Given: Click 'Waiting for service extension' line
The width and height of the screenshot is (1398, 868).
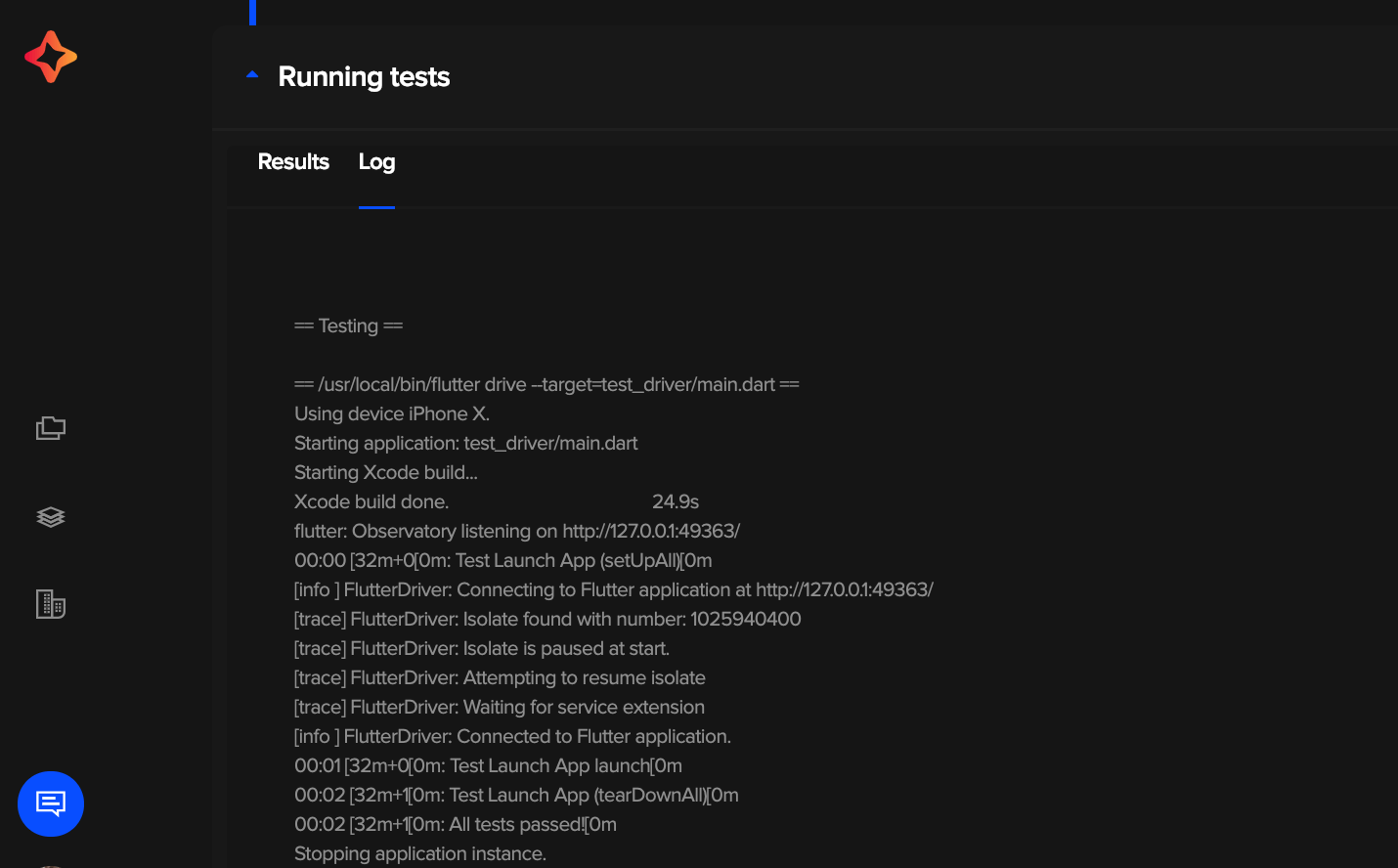Looking at the screenshot, I should click(x=500, y=707).
